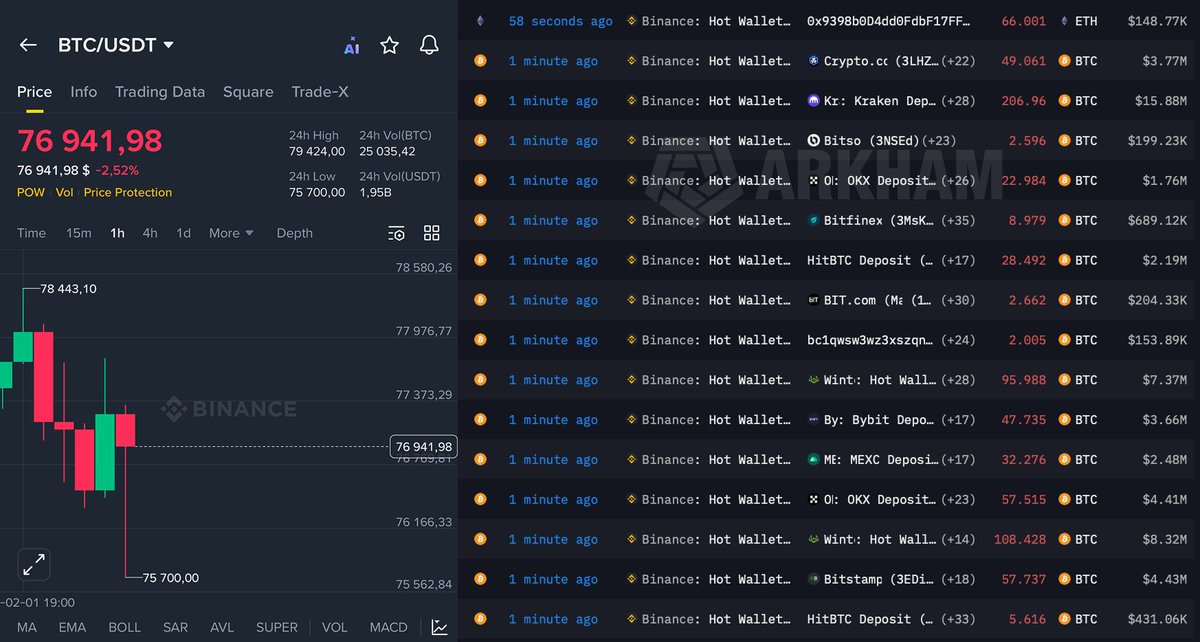Screen dimensions: 1200x642
Task: Open chart display settings icon next to Depth
Action: (x=396, y=233)
